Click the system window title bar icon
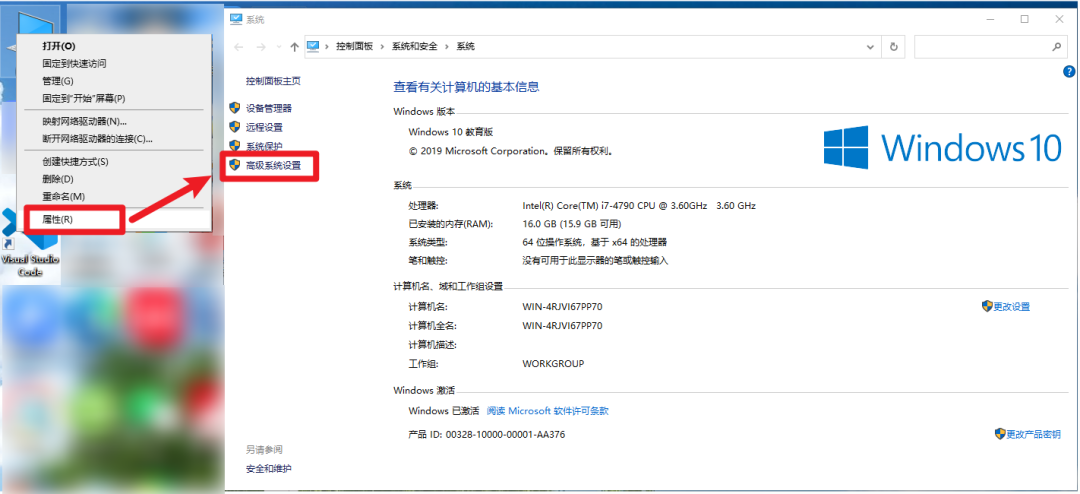 coord(236,19)
